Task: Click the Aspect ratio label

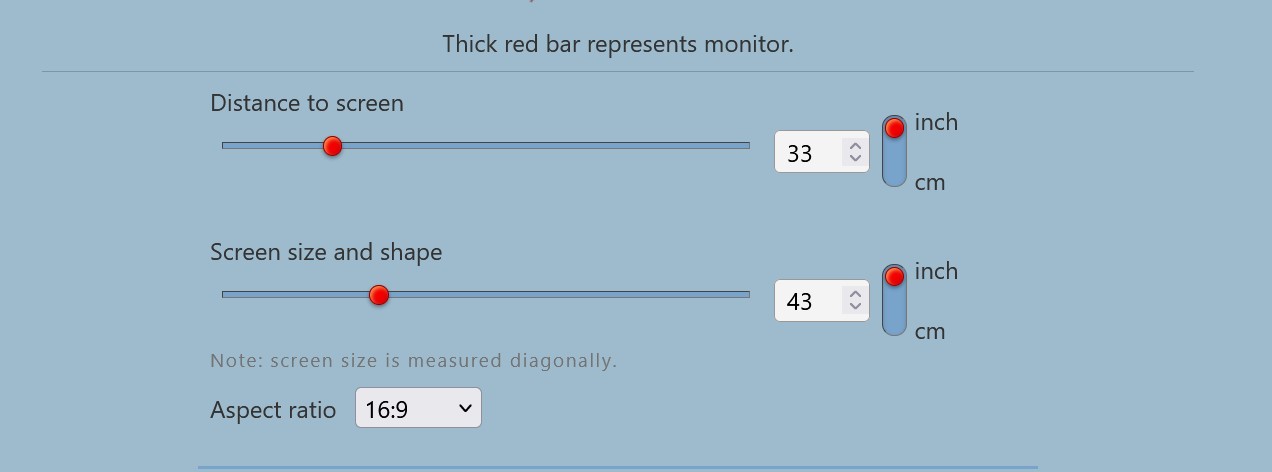Action: (x=273, y=410)
